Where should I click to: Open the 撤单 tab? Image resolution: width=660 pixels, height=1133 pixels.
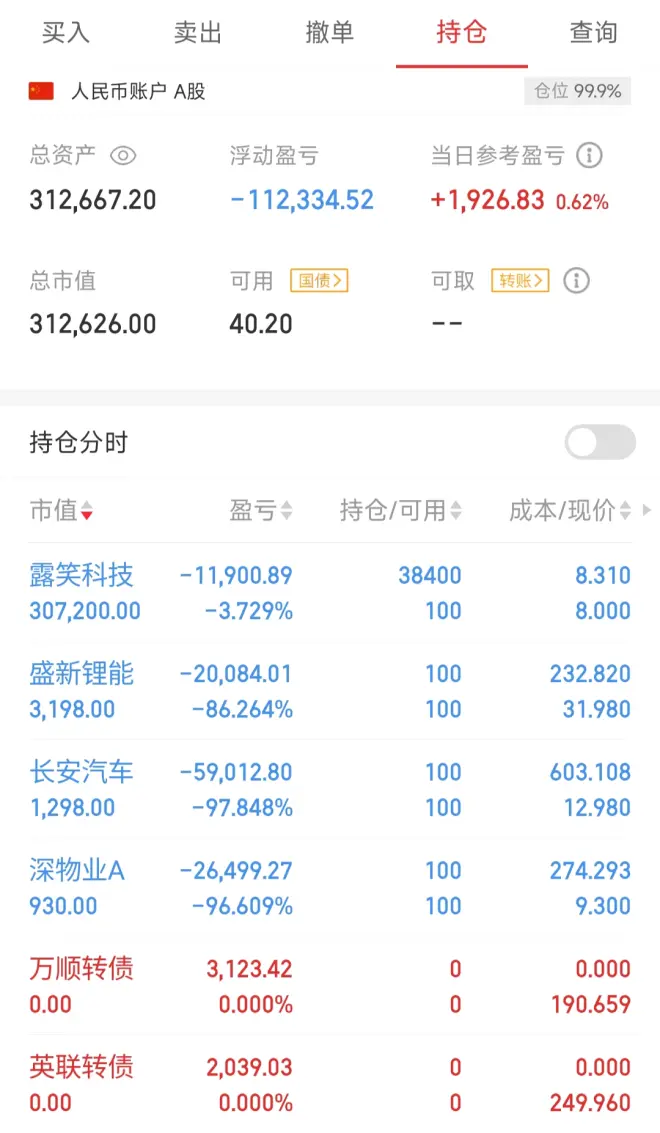(x=330, y=33)
